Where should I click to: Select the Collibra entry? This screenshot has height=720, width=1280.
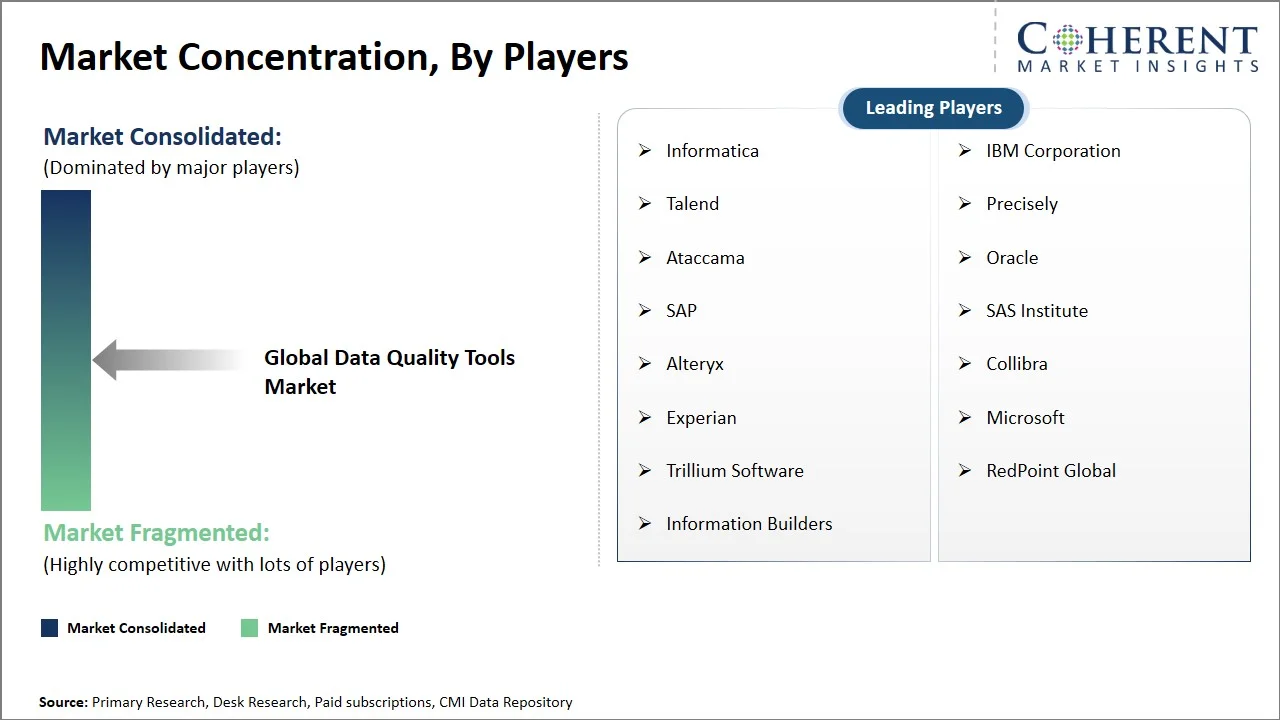click(1017, 364)
